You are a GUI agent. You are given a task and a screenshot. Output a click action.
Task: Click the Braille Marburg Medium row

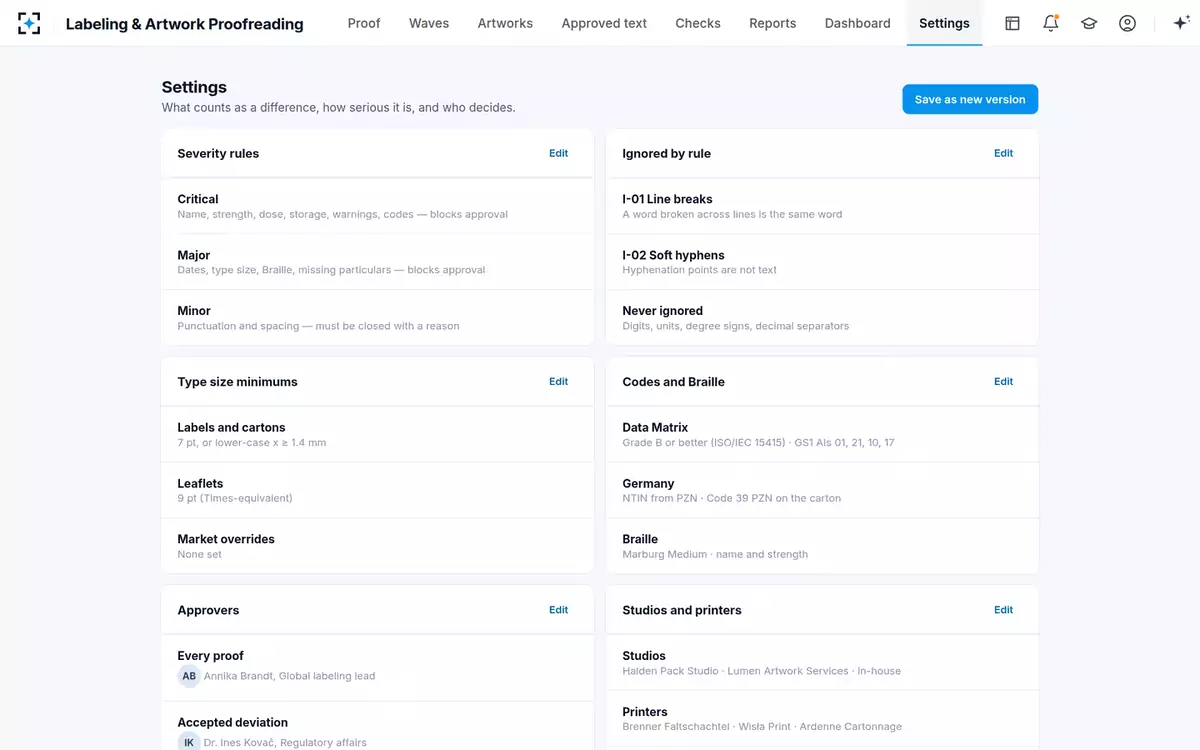point(822,546)
